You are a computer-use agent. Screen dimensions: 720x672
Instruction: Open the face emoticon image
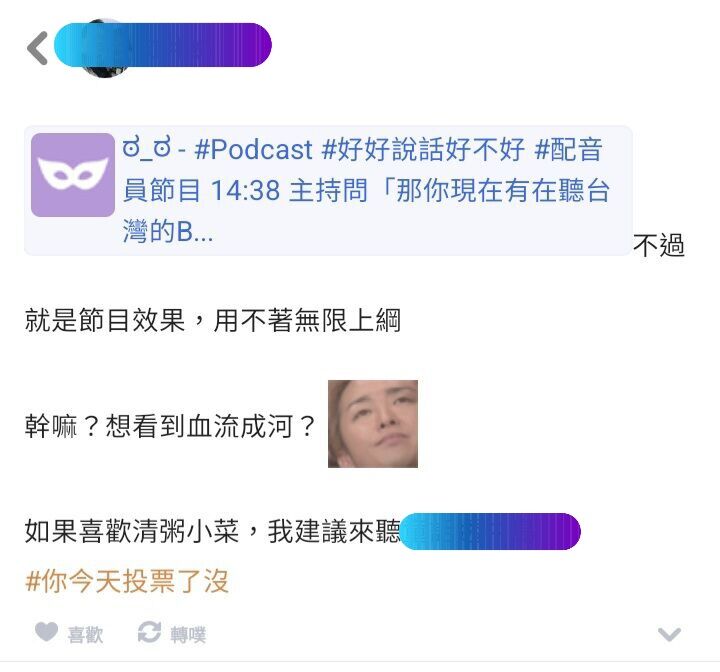click(373, 424)
